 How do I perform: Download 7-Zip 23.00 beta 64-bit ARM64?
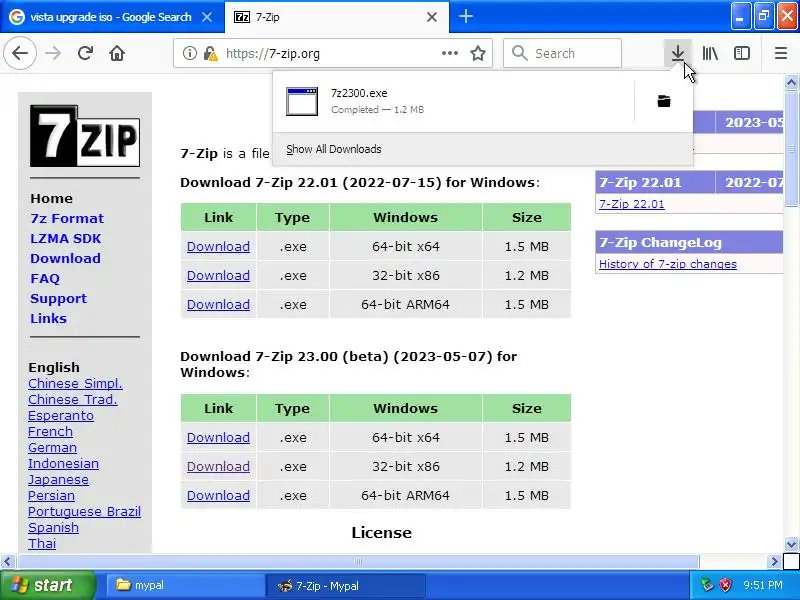[x=218, y=495]
